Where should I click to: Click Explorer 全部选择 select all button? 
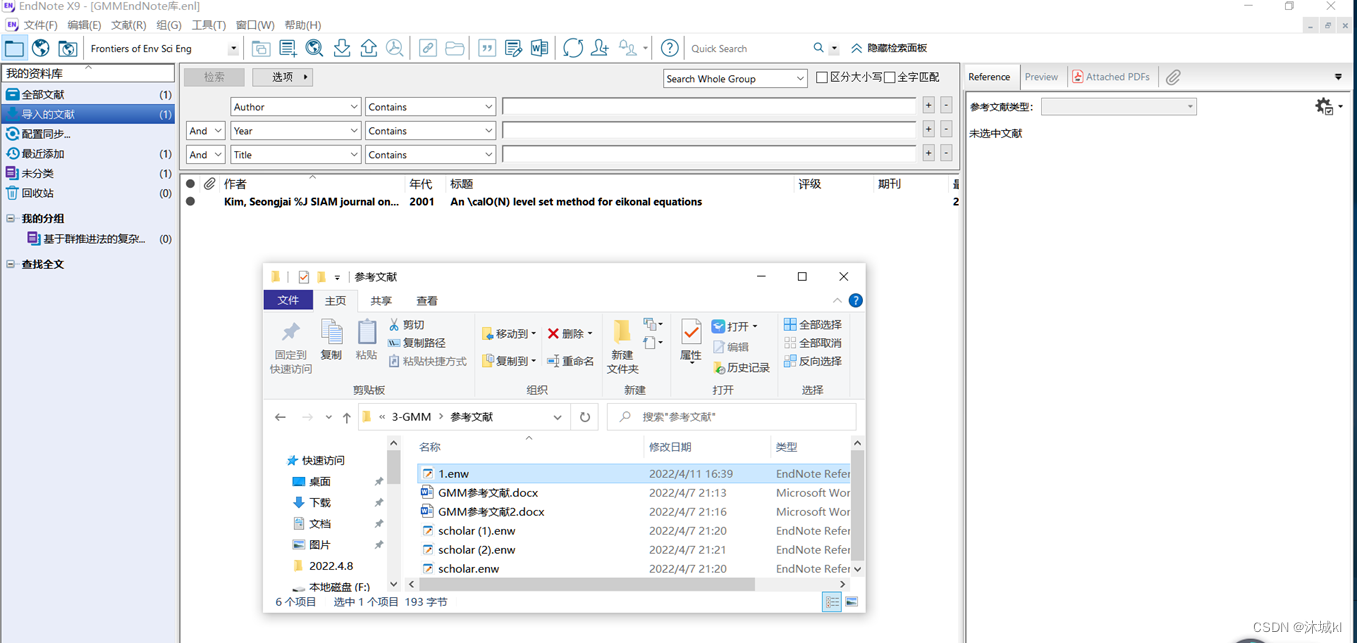click(813, 325)
